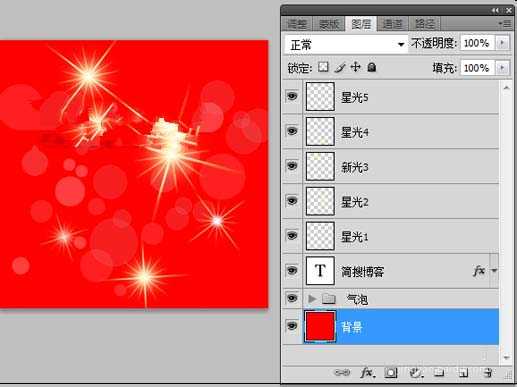Viewport: 517px width, 387px height.
Task: Enable lock image pixels brush icon
Action: (339, 67)
